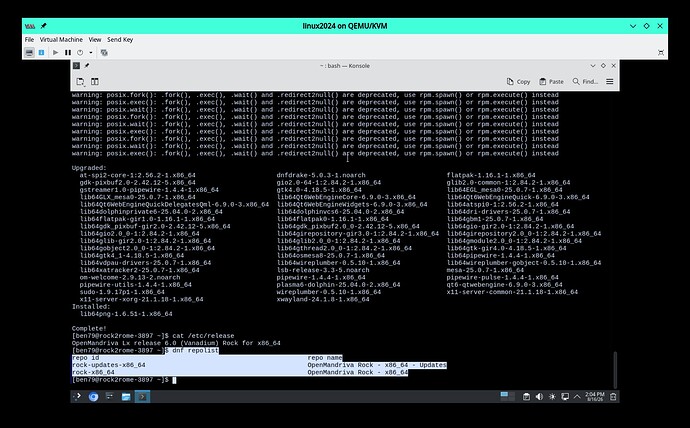Open a new tab in Konsole
The width and height of the screenshot is (690, 428).
tap(81, 81)
